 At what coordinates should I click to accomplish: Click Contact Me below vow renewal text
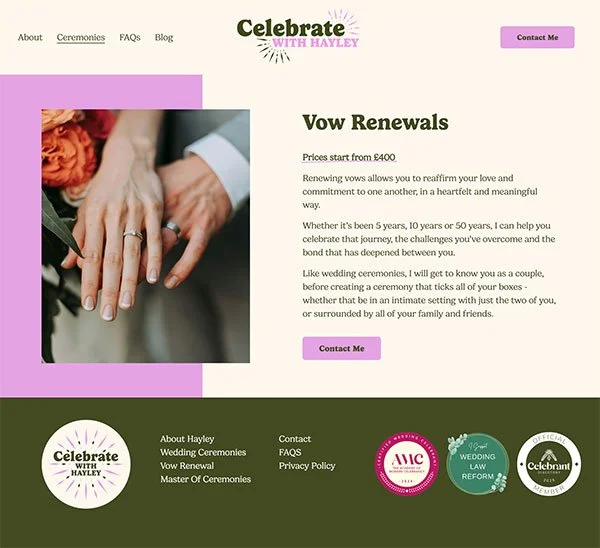(x=341, y=348)
